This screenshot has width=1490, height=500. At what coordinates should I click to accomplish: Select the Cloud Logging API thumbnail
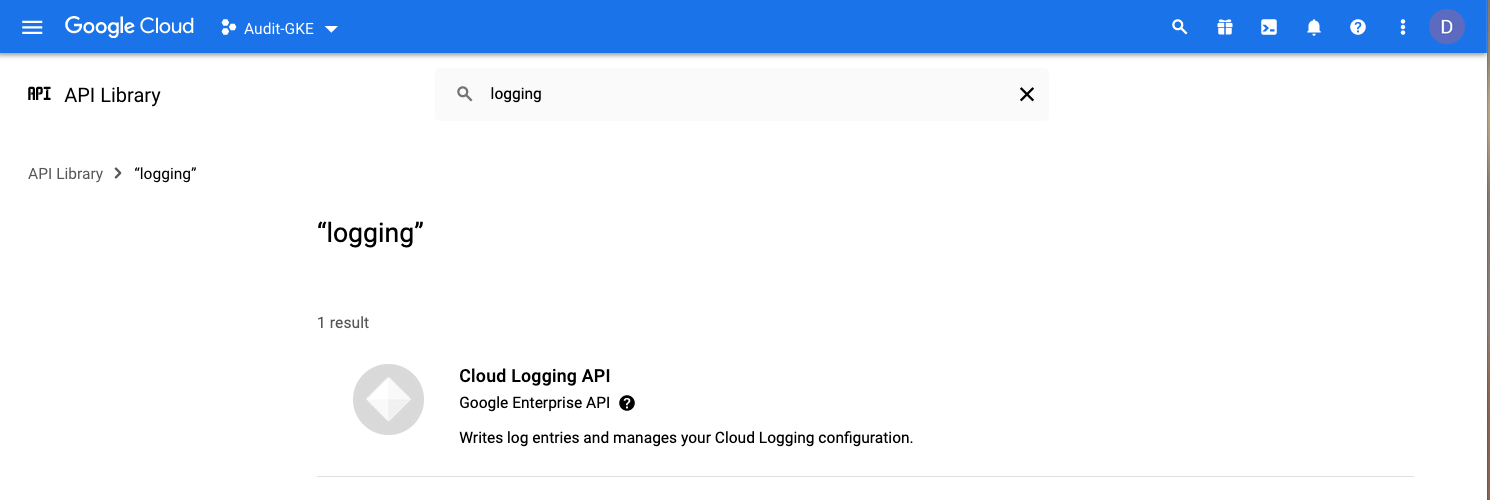point(388,399)
